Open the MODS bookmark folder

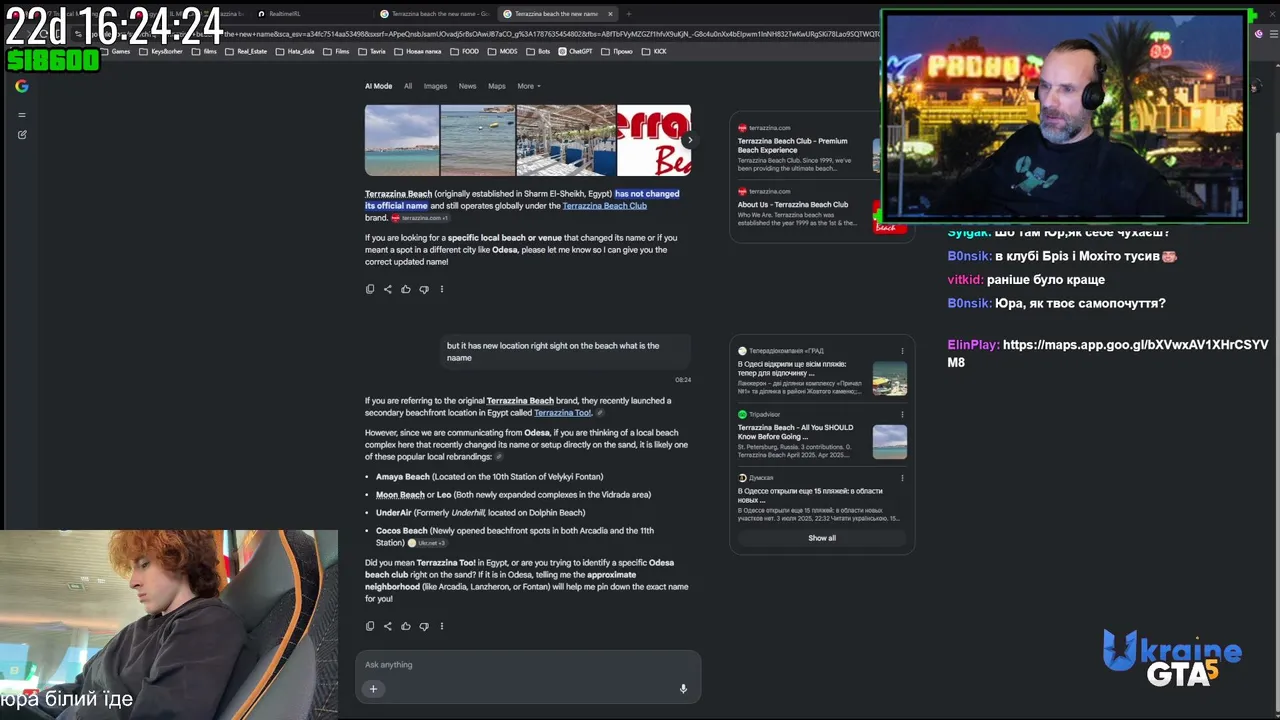click(x=503, y=51)
